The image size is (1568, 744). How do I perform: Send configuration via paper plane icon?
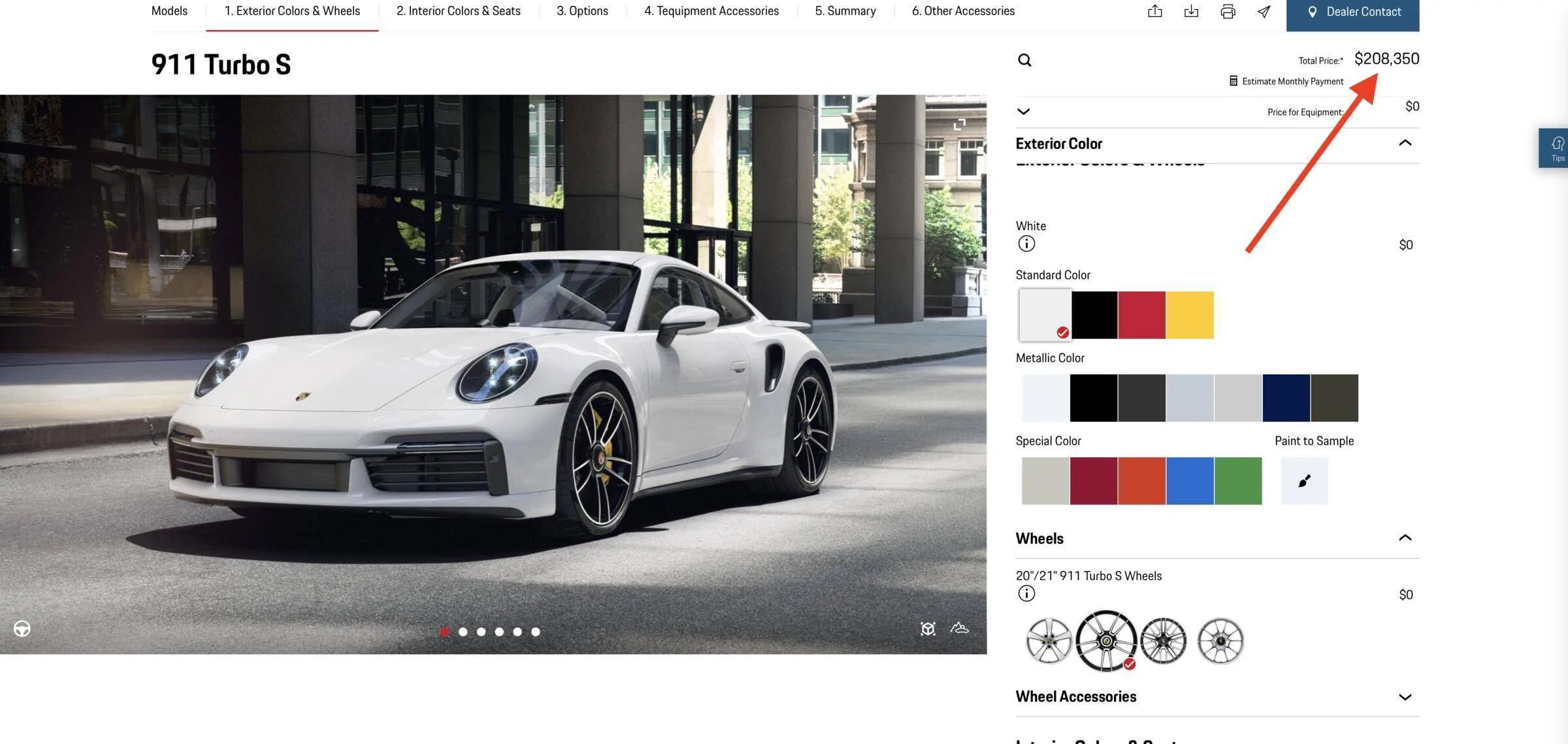(1264, 11)
